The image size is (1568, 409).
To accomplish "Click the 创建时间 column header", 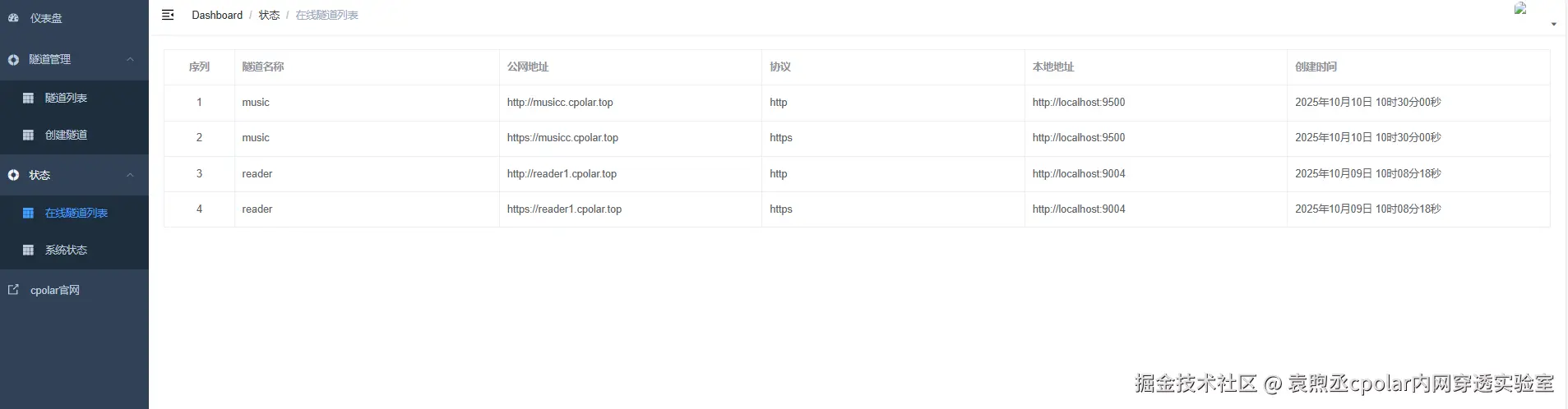I will (x=1316, y=67).
